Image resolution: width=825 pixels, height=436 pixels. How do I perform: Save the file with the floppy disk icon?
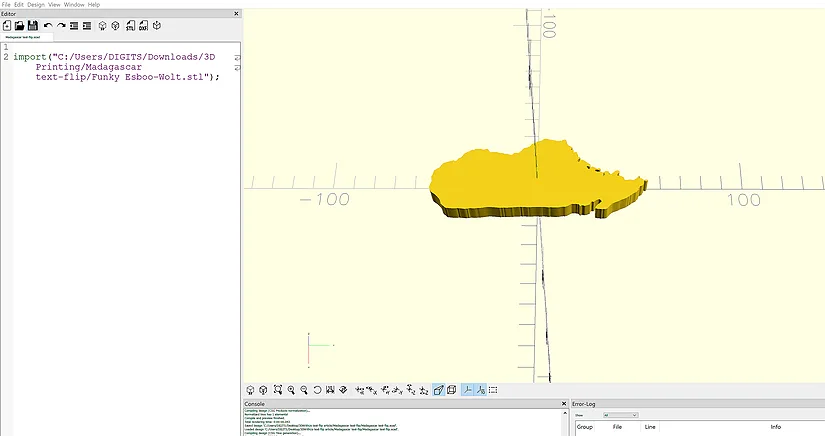(33, 26)
